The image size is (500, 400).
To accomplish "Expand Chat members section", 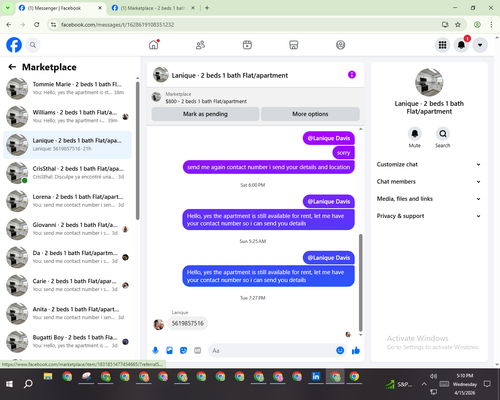I will [429, 182].
